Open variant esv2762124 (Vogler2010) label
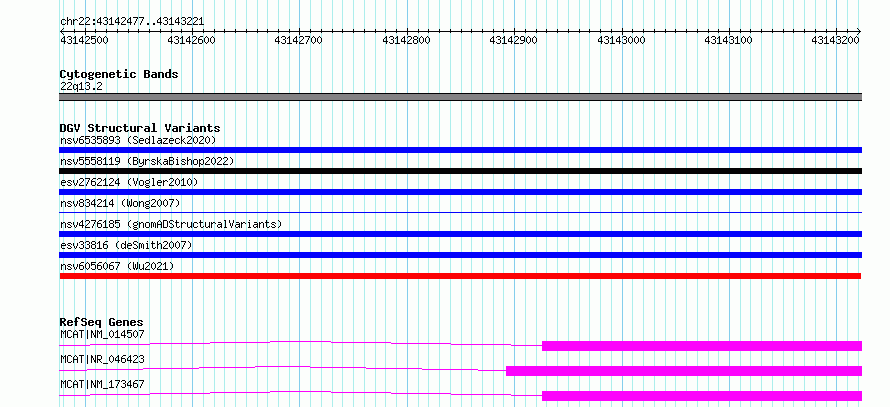Viewport: 890px width, 407px height. coord(129,182)
